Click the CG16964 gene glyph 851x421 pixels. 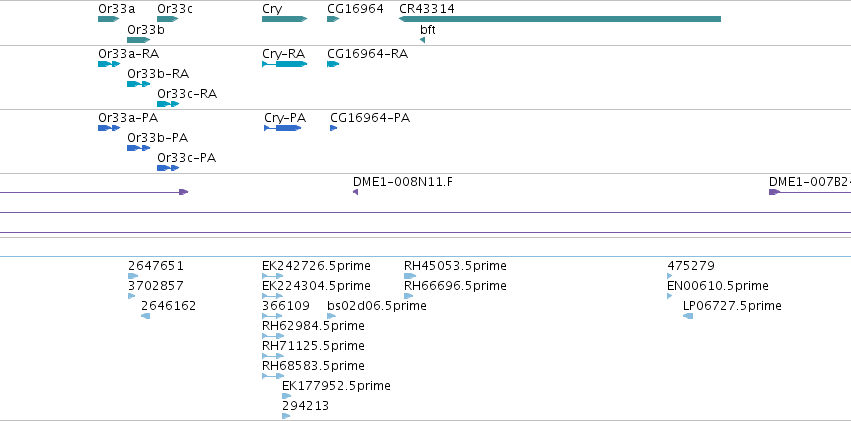pos(333,19)
